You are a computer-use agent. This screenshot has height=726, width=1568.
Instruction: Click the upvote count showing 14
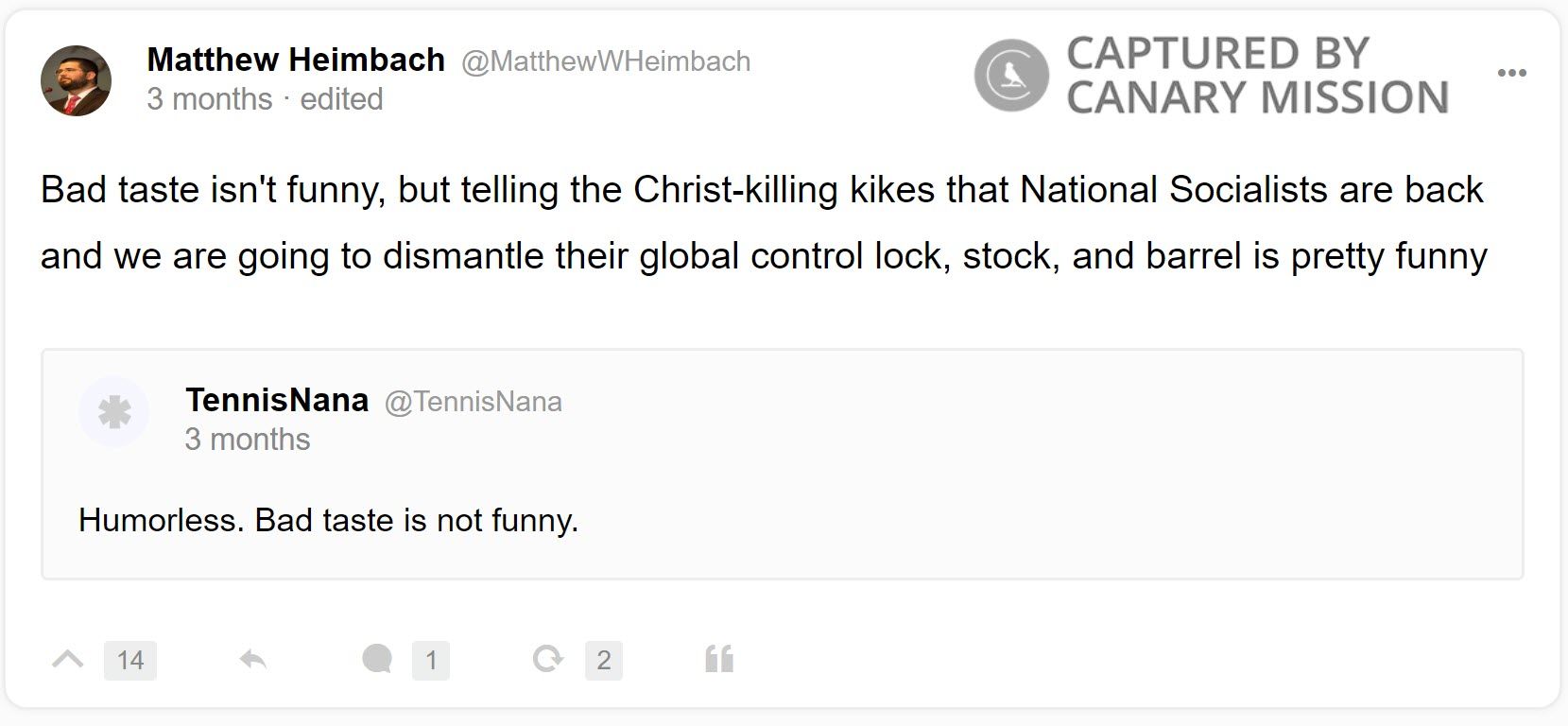(x=130, y=661)
